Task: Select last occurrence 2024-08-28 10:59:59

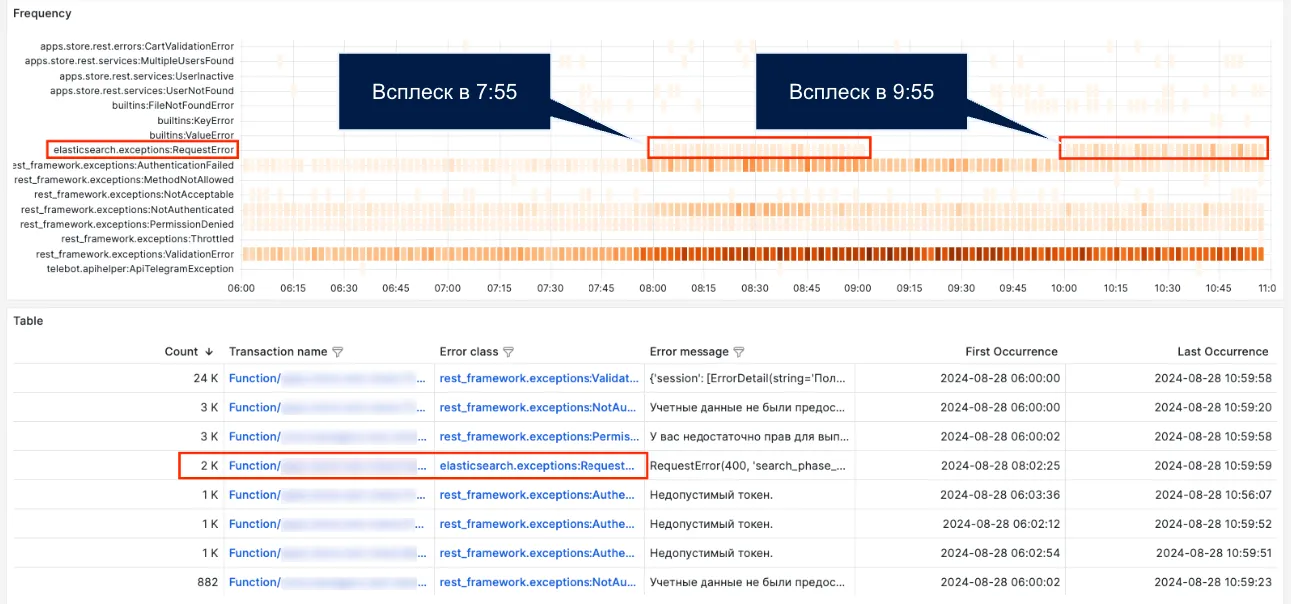Action: [x=1213, y=466]
